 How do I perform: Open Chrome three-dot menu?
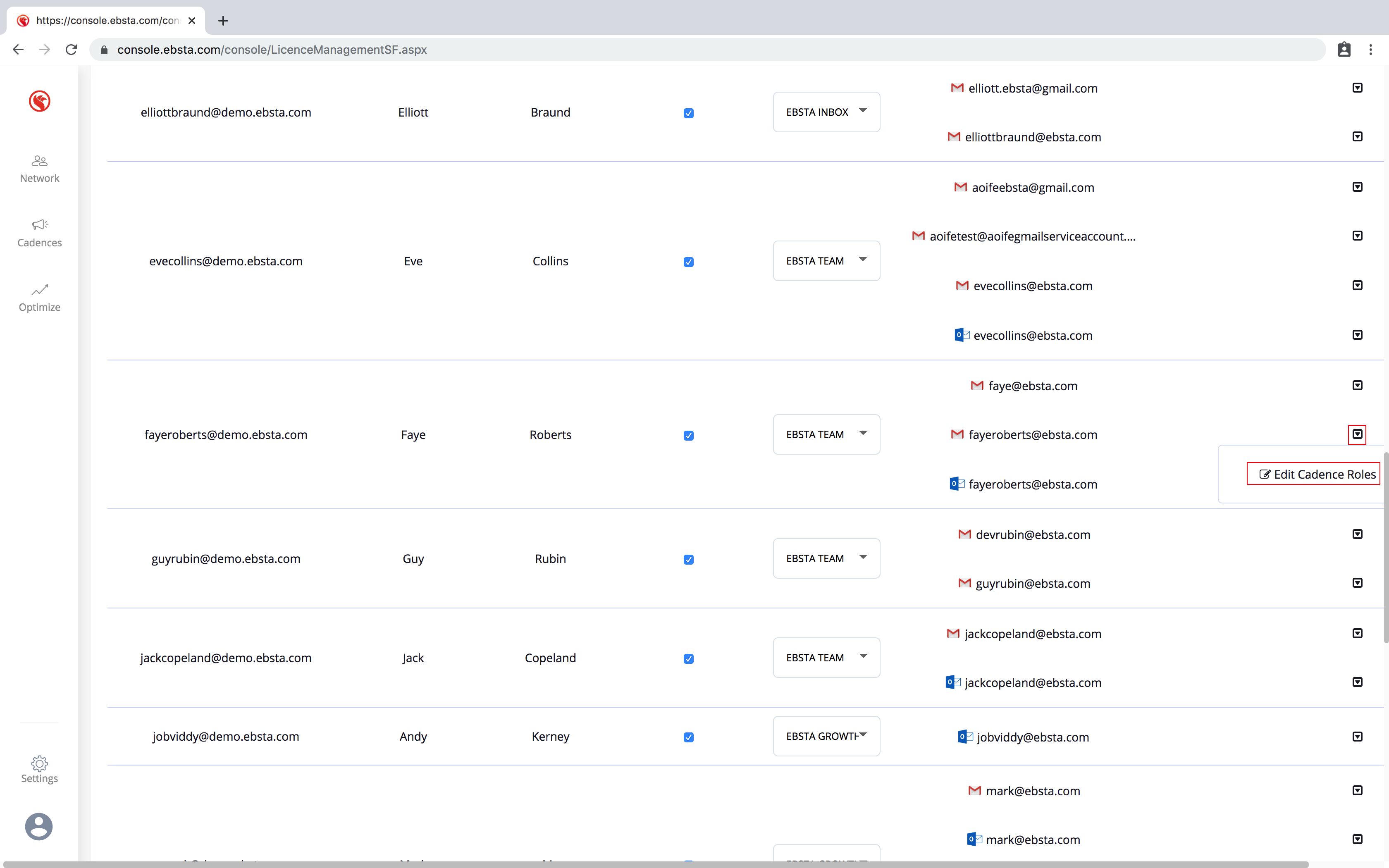tap(1371, 50)
